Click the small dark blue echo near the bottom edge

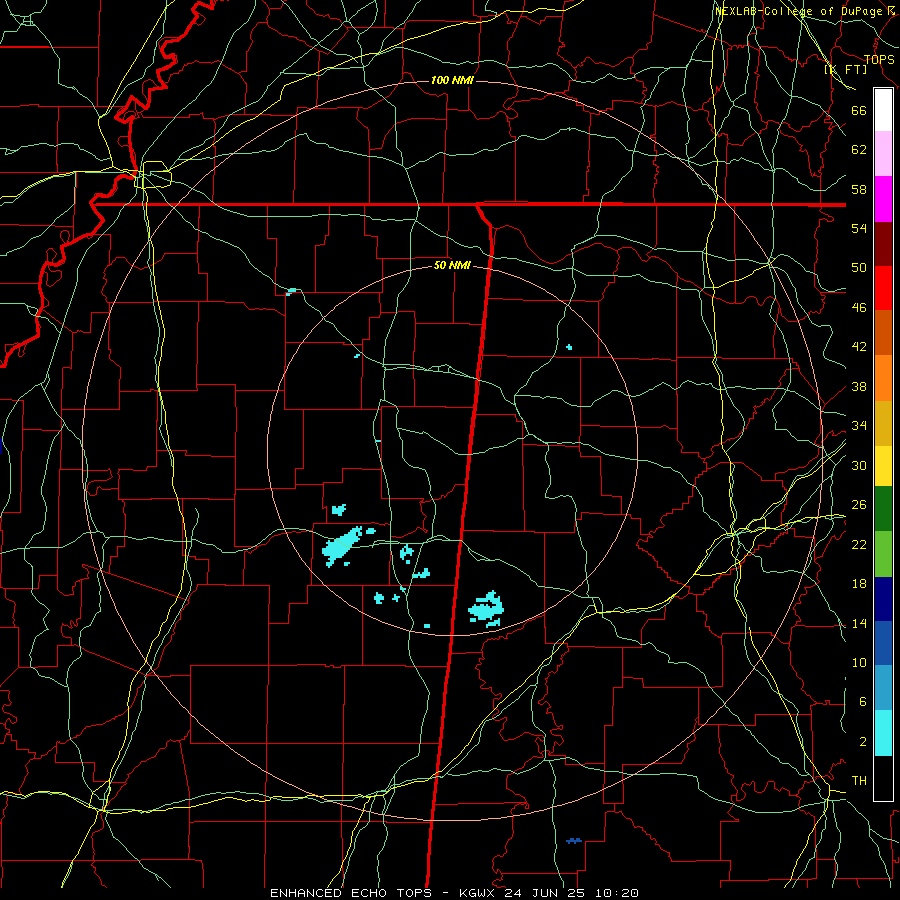[574, 841]
